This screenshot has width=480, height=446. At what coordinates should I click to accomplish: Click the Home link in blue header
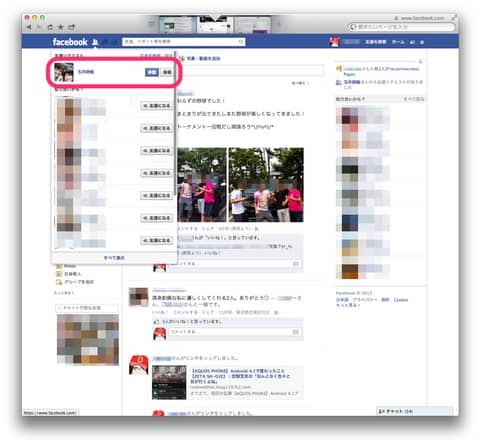(398, 42)
